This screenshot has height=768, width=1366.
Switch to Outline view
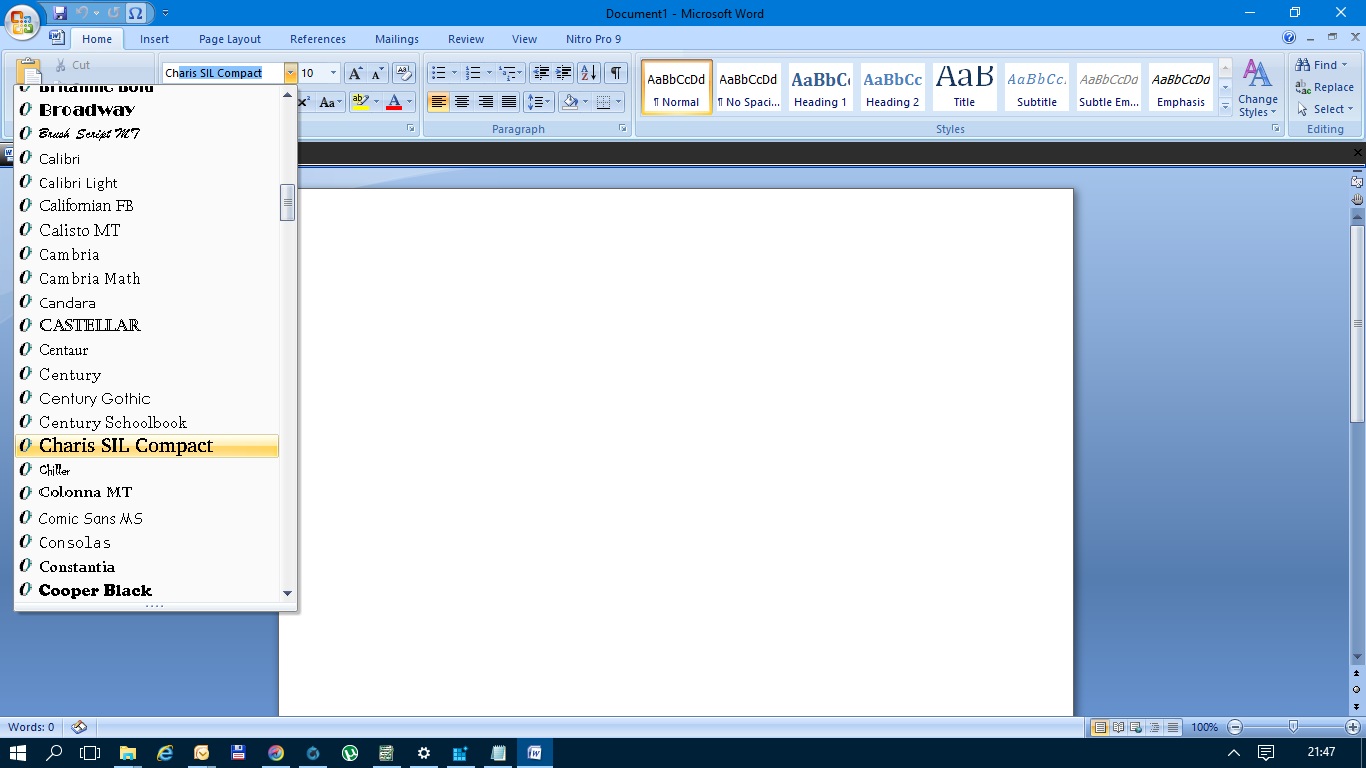coord(1155,727)
